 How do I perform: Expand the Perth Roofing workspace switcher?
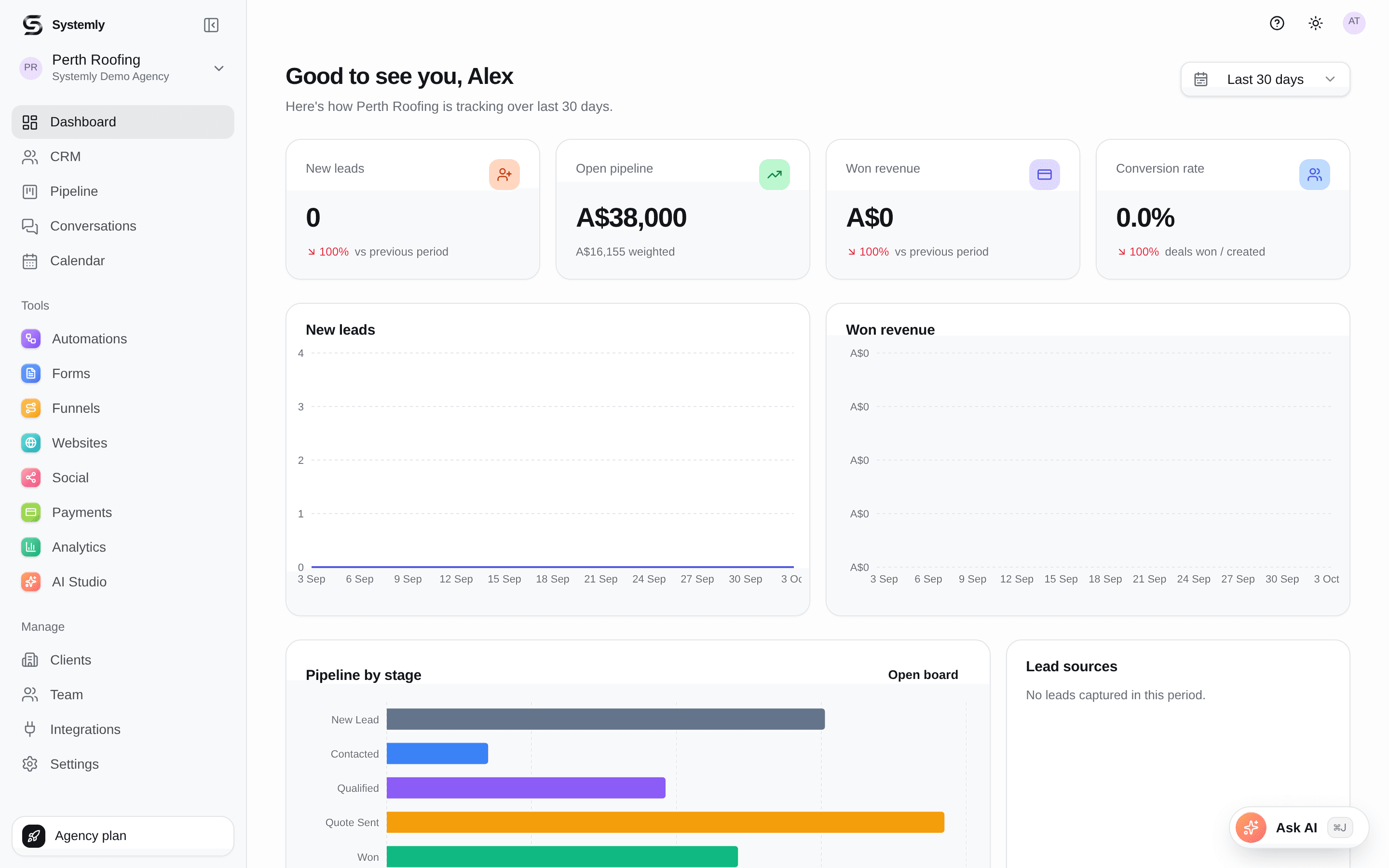click(x=123, y=68)
